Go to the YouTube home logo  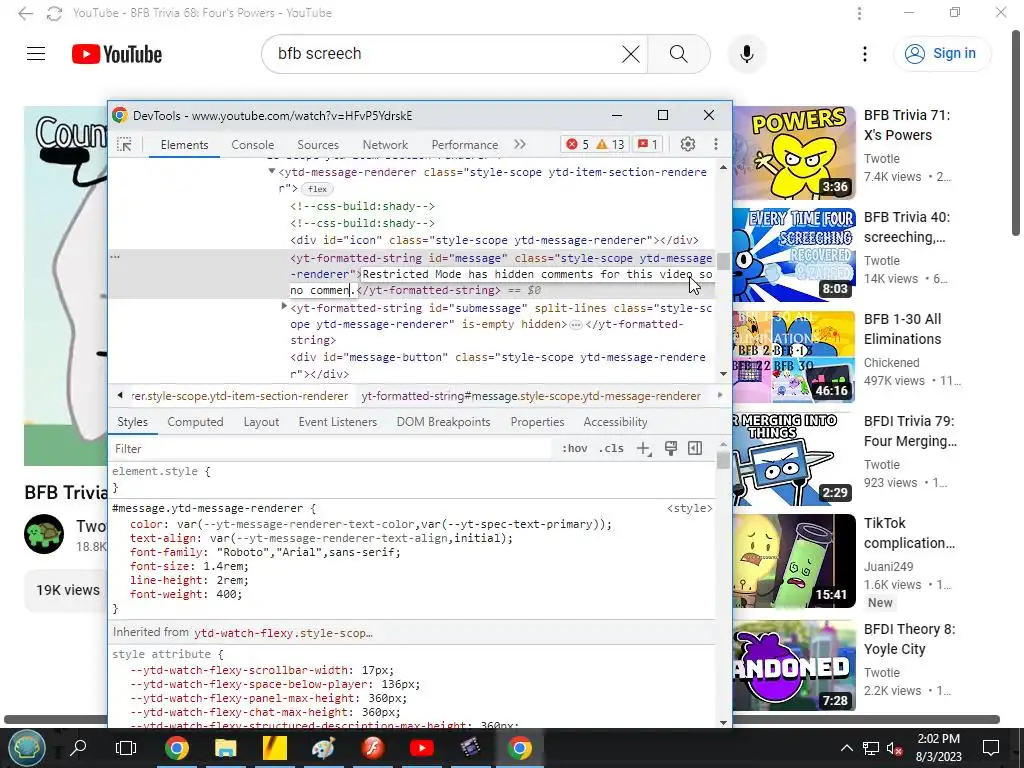pyautogui.click(x=117, y=54)
